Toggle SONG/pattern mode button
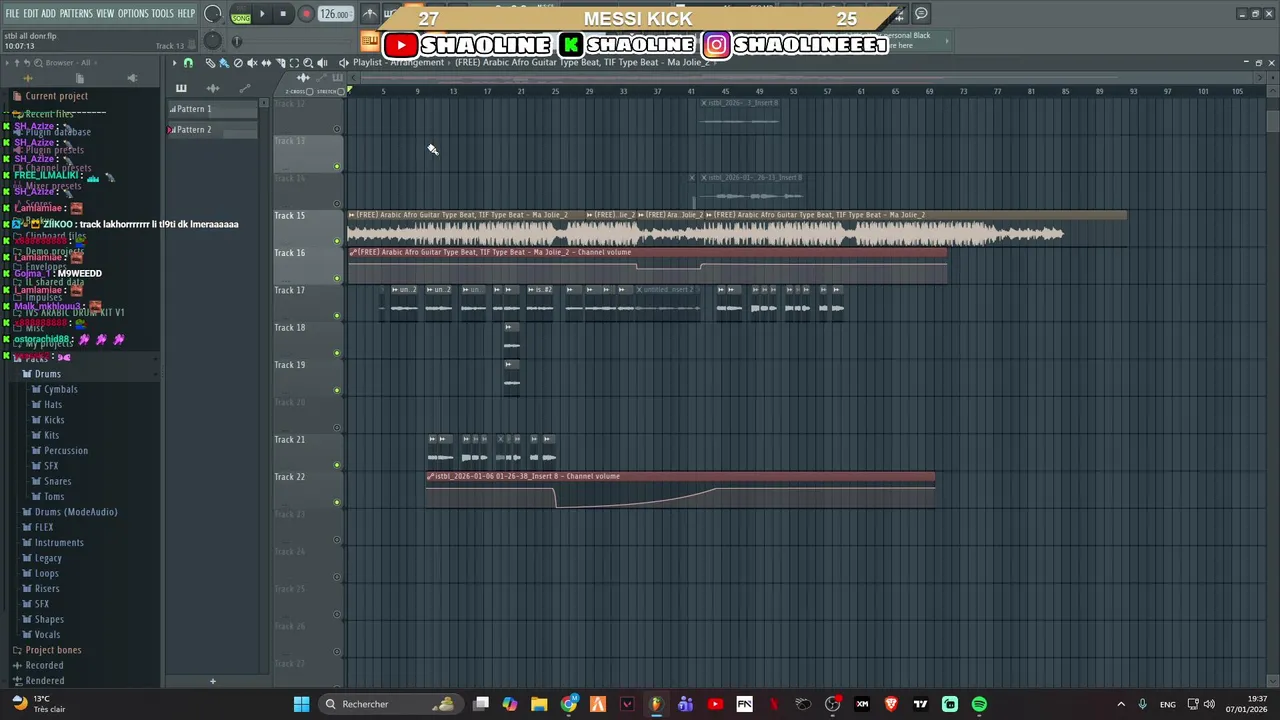This screenshot has width=1280, height=720. [x=241, y=15]
